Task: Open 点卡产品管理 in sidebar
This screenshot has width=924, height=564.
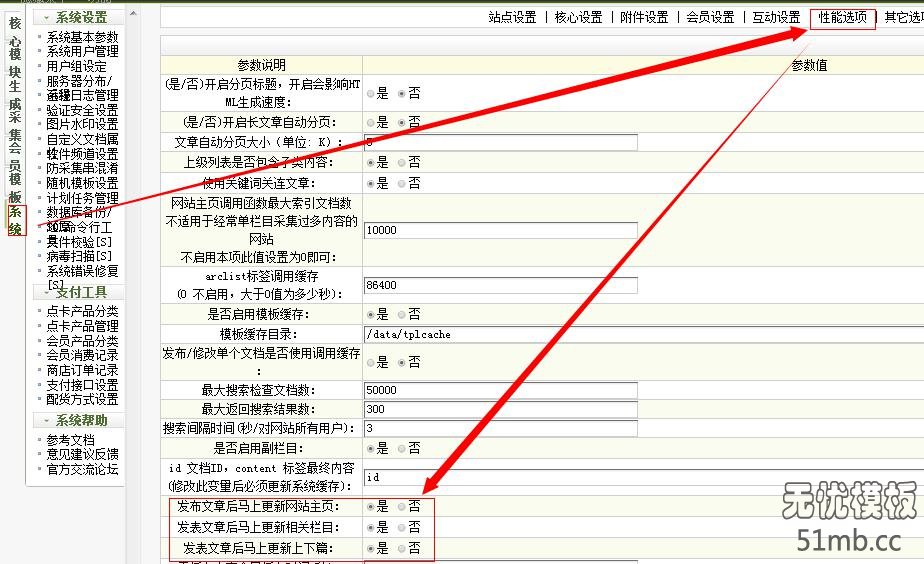Action: pos(82,326)
